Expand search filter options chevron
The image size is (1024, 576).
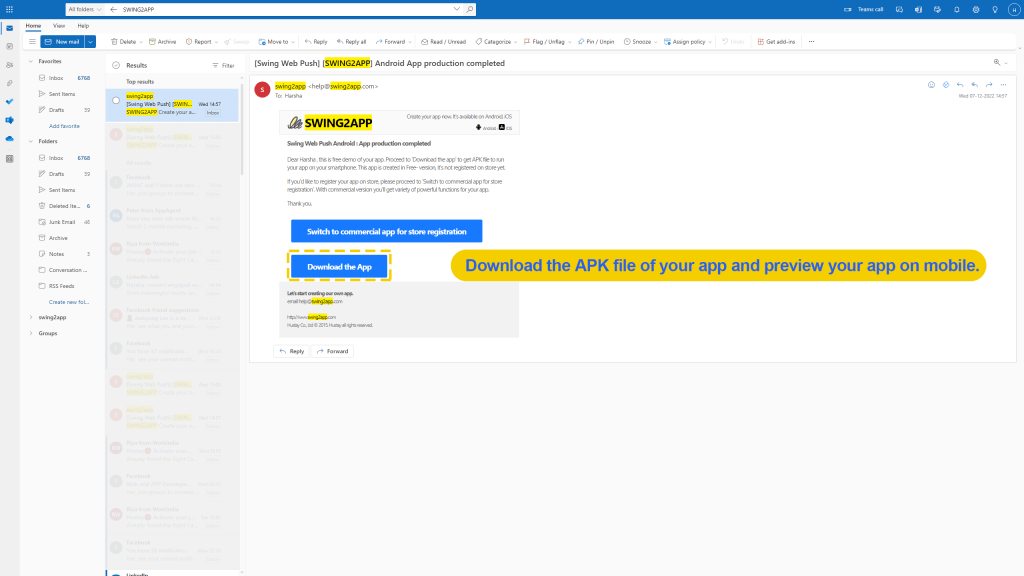456,9
